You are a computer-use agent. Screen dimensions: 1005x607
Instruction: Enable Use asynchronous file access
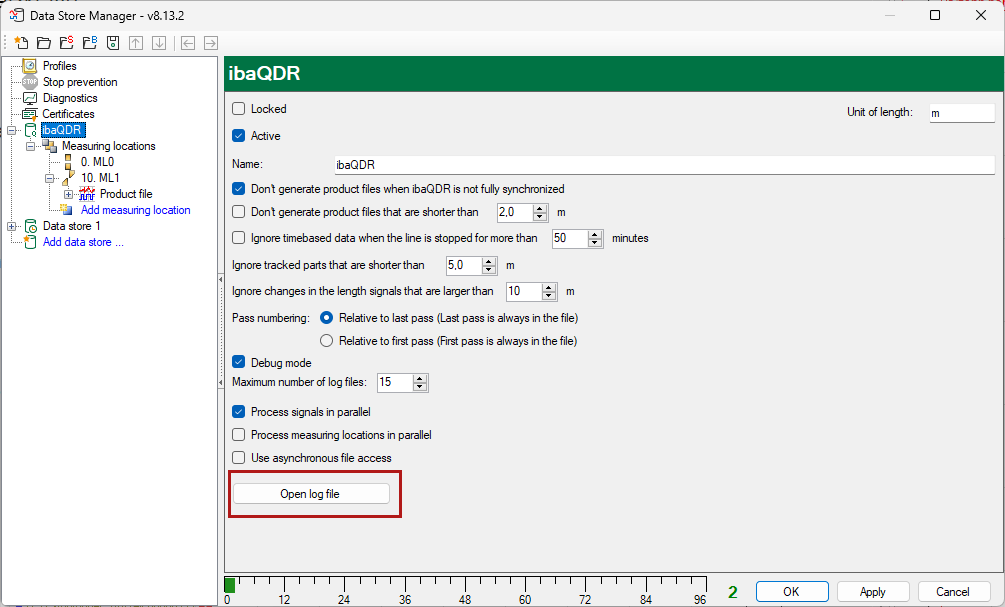[238, 458]
